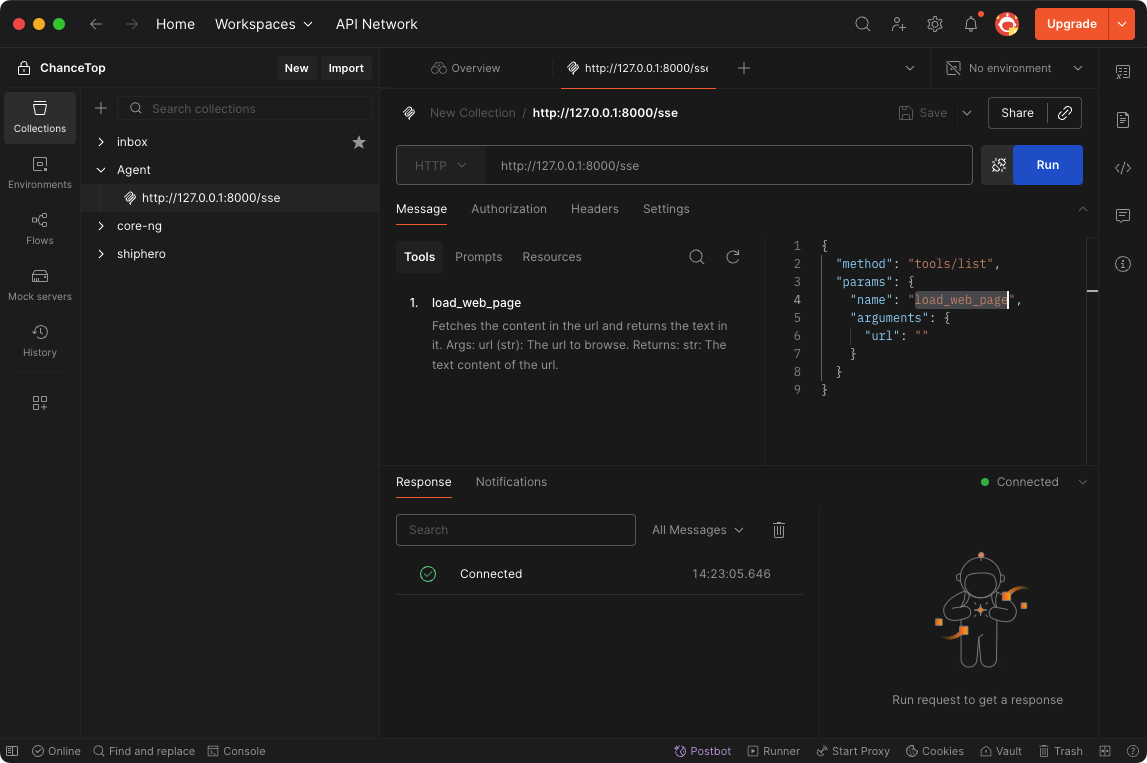1147x763 pixels.
Task: Switch to the Authorization tab
Action: tap(509, 209)
